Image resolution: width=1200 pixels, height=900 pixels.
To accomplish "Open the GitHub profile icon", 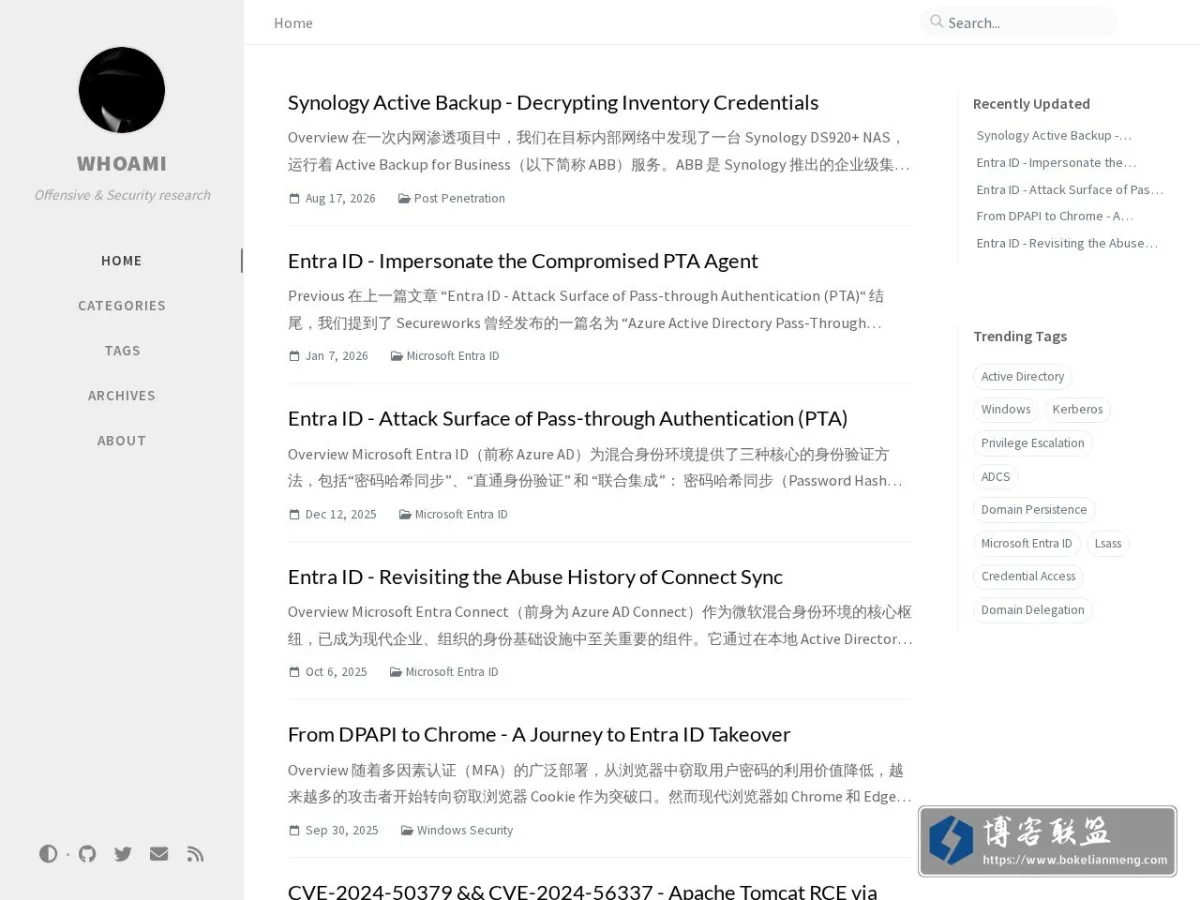I will (88, 854).
